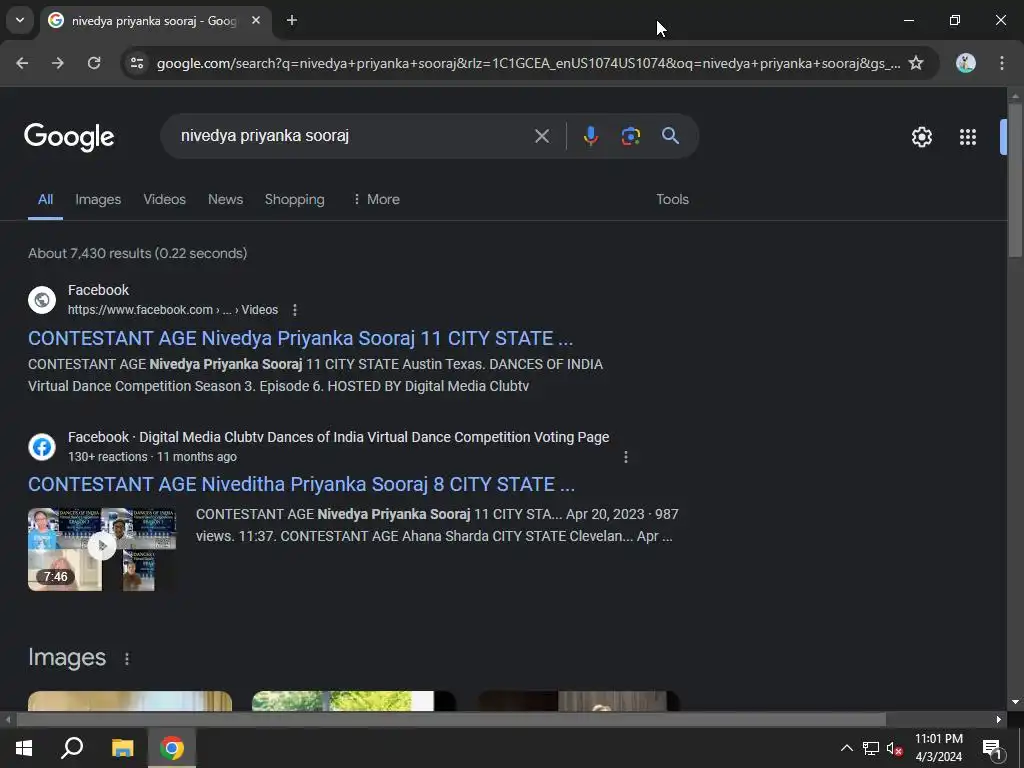Open the Chrome profile avatar
This screenshot has height=768, width=1024.
coord(966,63)
